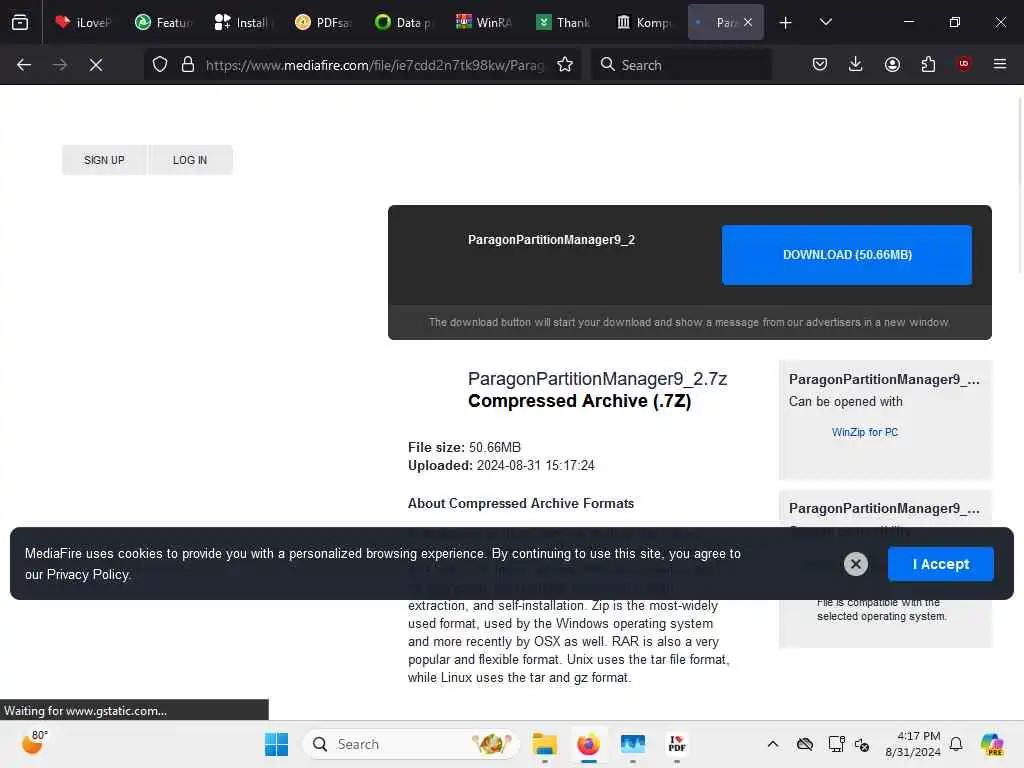
Task: Open Windows Start menu
Action: click(276, 744)
